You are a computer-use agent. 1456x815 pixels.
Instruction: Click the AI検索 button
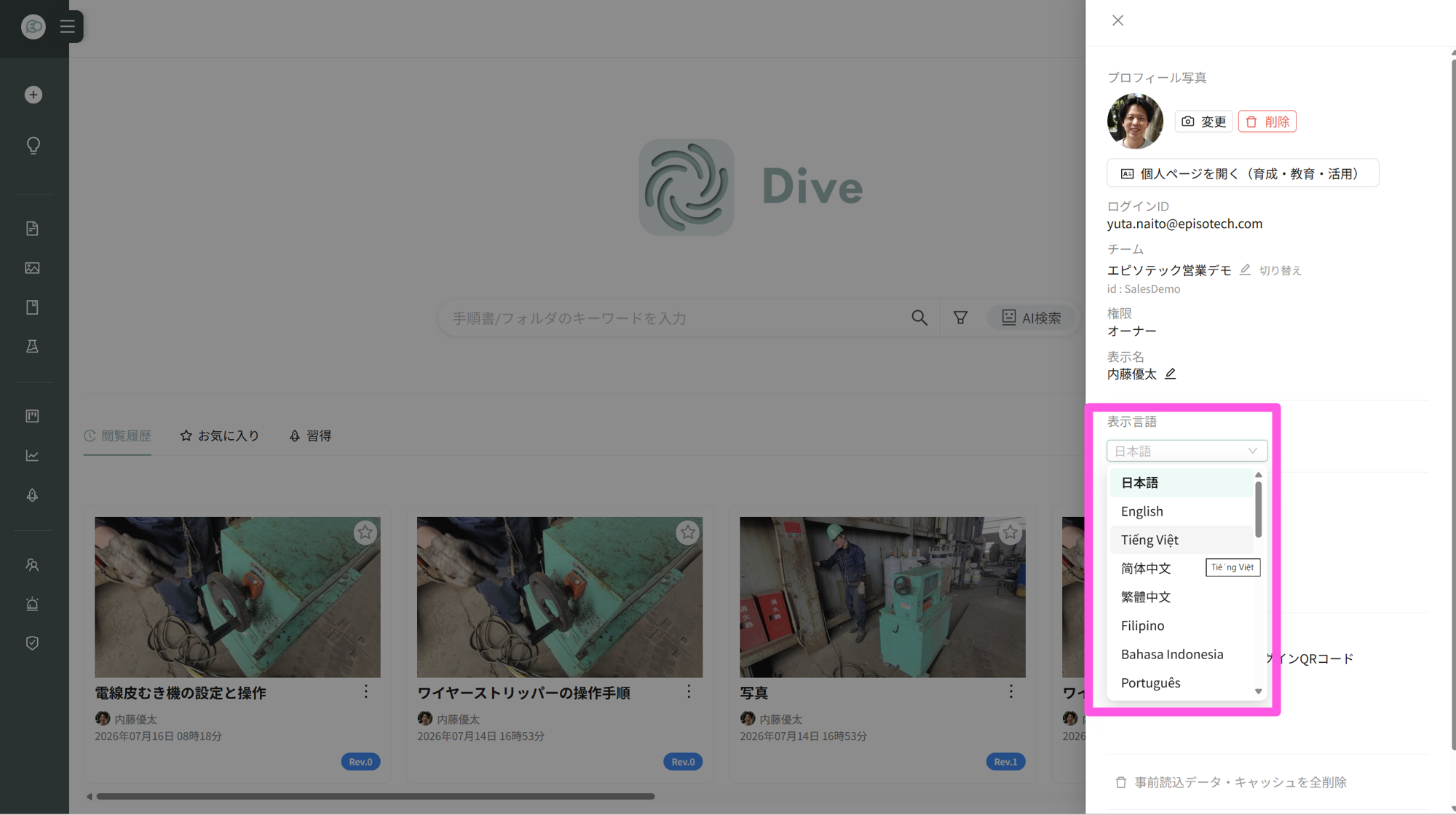coord(1031,318)
